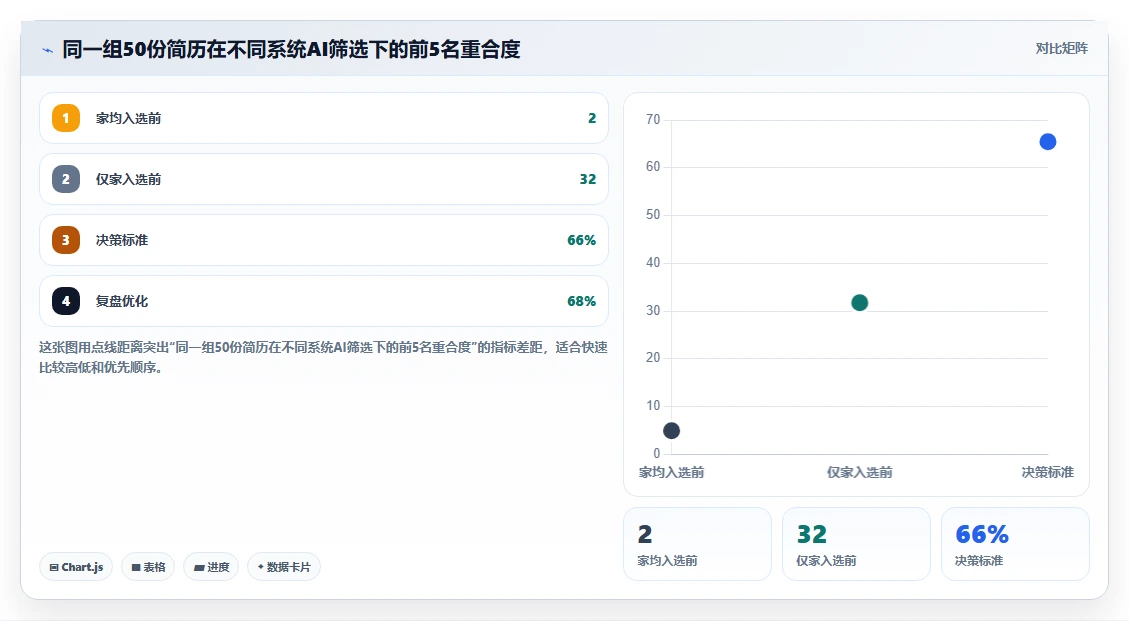Image resolution: width=1129 pixels, height=621 pixels.
Task: Click the blue lightning icon beside the title
Action: [48, 50]
